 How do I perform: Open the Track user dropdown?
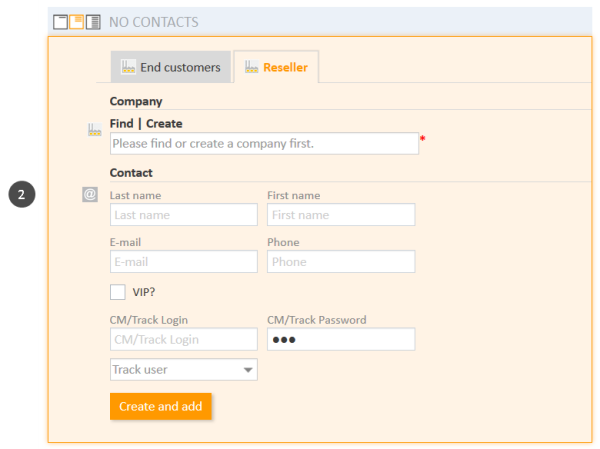pos(184,369)
